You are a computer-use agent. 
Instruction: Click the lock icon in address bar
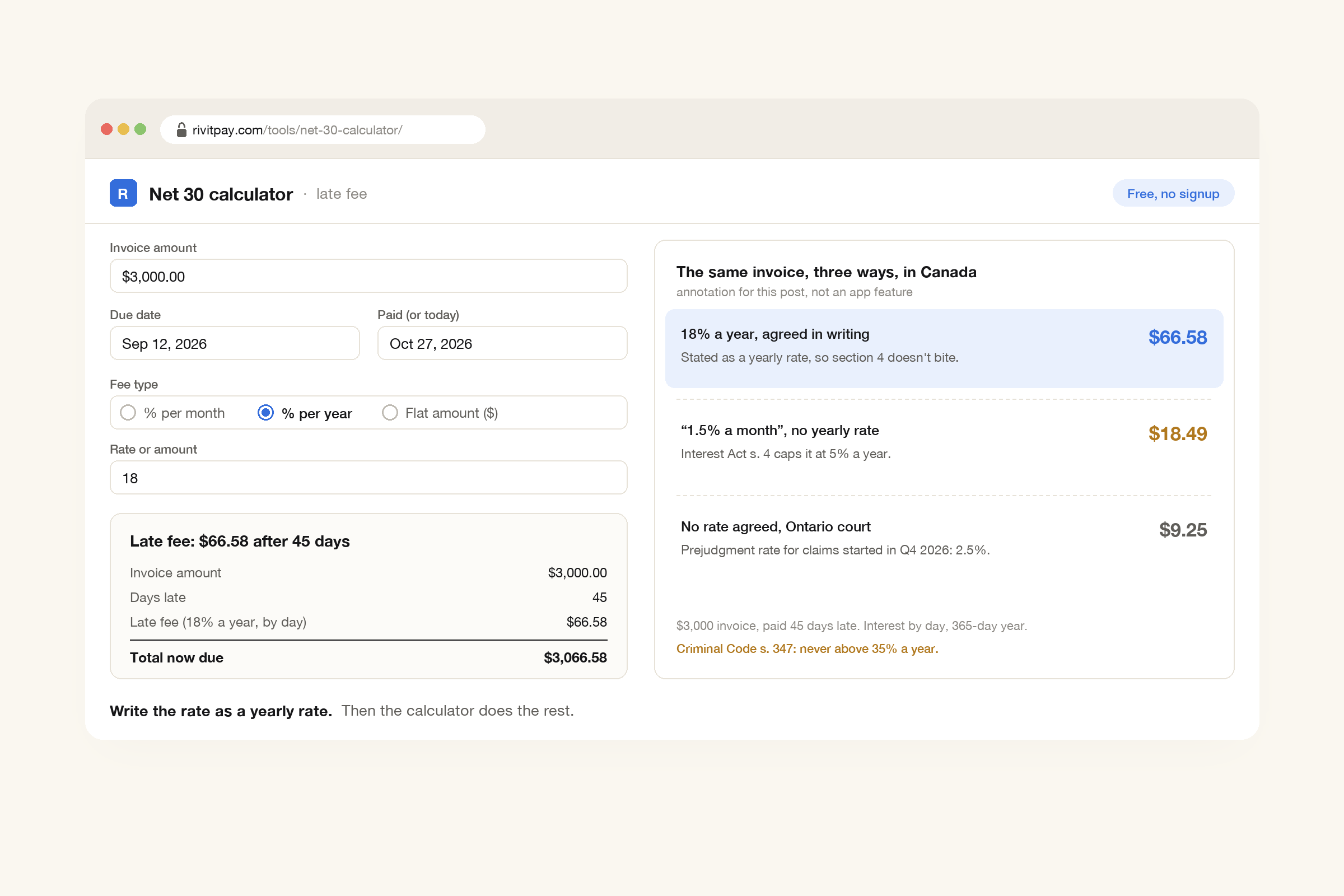coord(181,130)
